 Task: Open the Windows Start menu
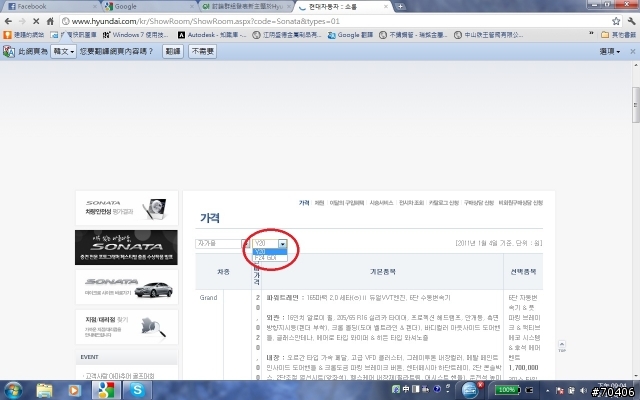point(13,390)
